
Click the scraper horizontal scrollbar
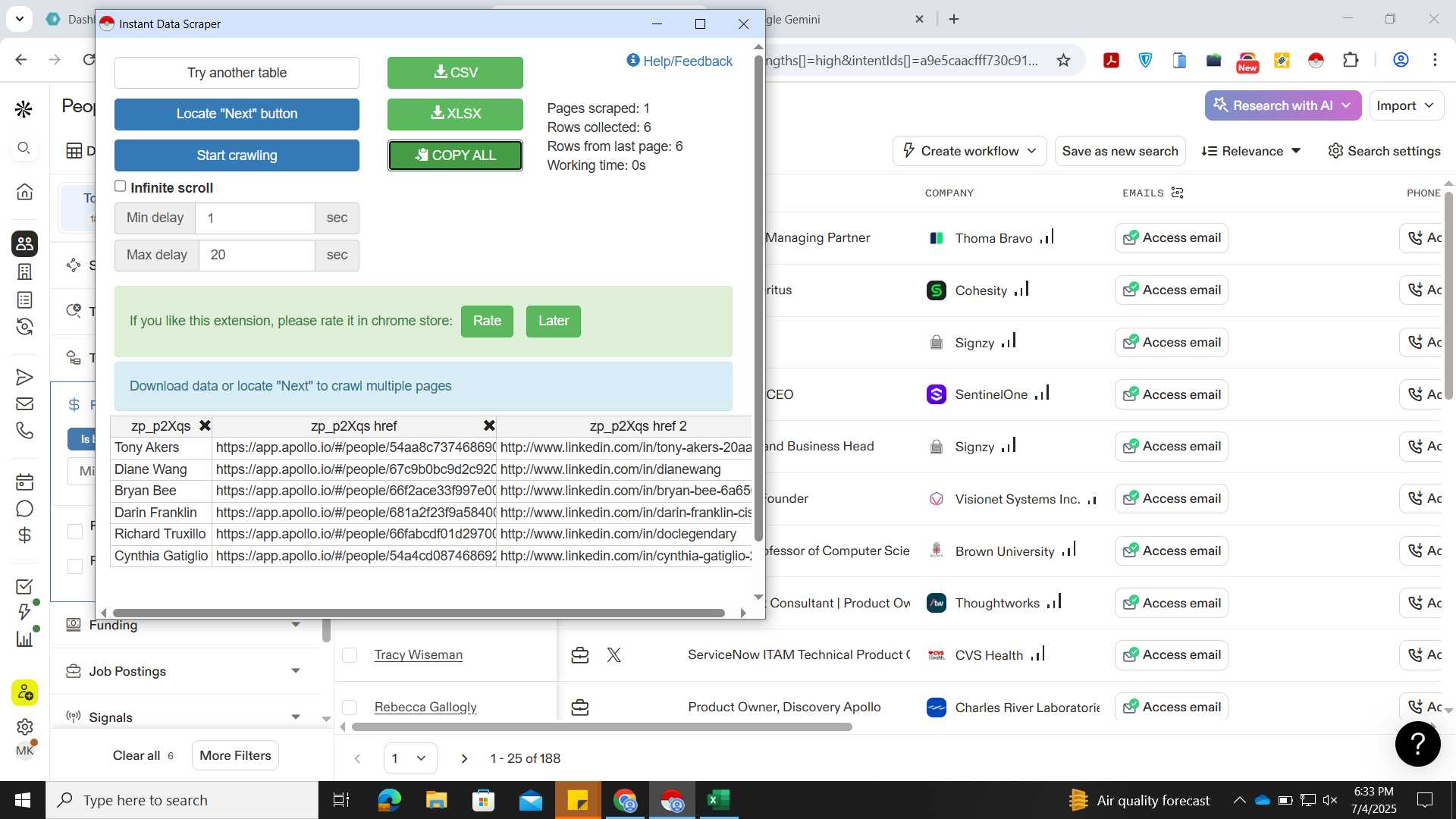click(x=419, y=613)
